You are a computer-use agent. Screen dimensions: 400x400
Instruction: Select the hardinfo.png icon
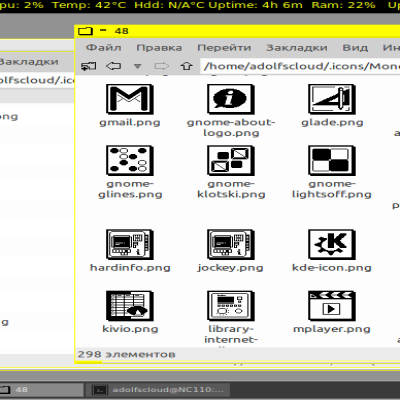[130, 244]
